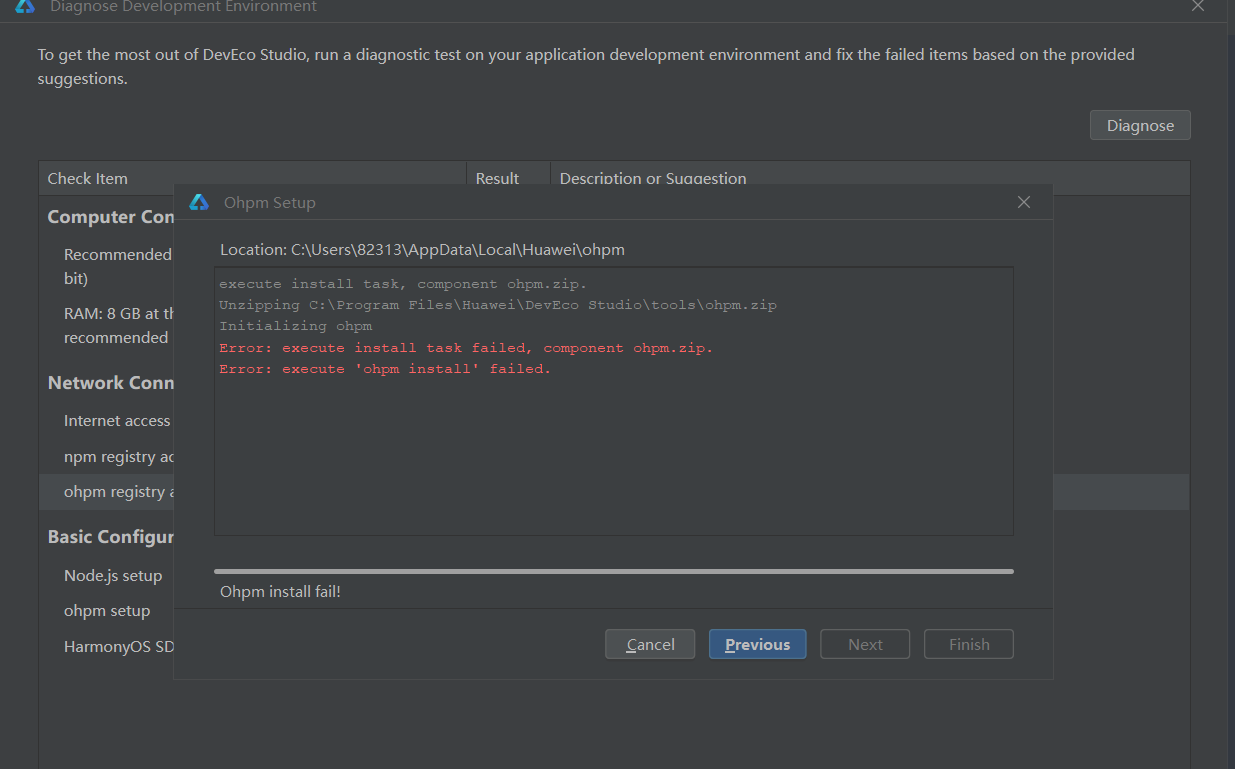Collapse the Network Connection section
Image resolution: width=1235 pixels, height=769 pixels.
click(108, 382)
